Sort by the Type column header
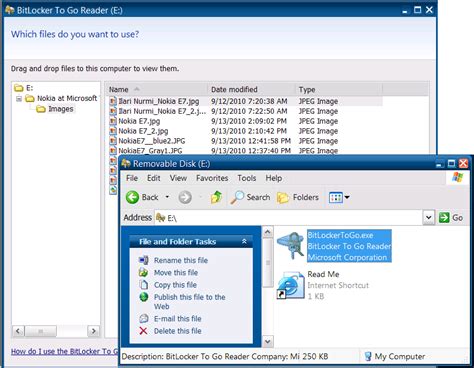The height and width of the screenshot is (368, 474). point(339,89)
